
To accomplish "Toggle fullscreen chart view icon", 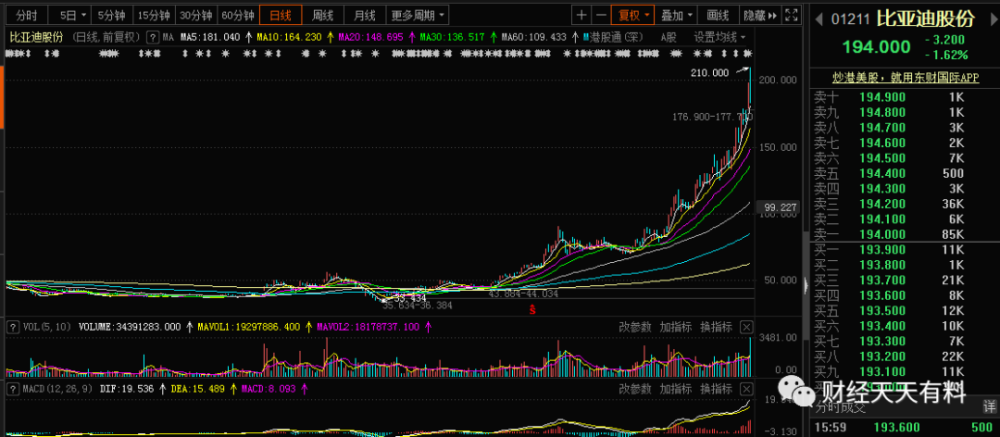I will (791, 15).
